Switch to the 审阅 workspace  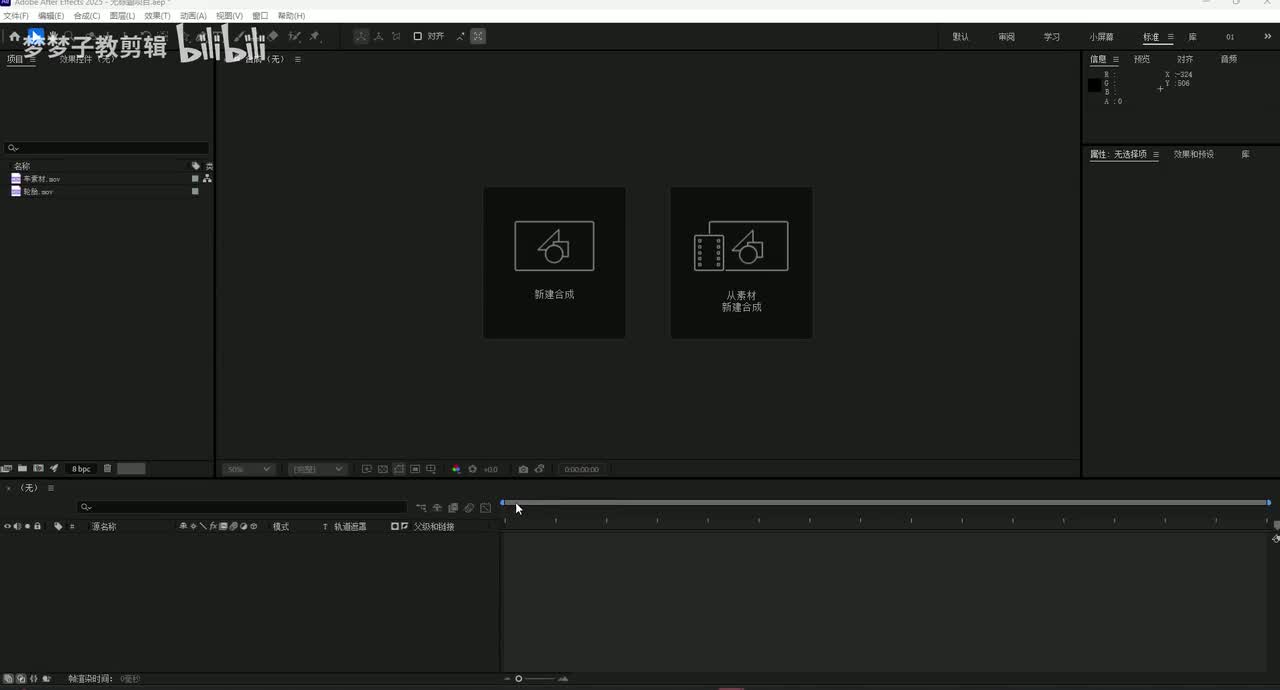[1006, 37]
